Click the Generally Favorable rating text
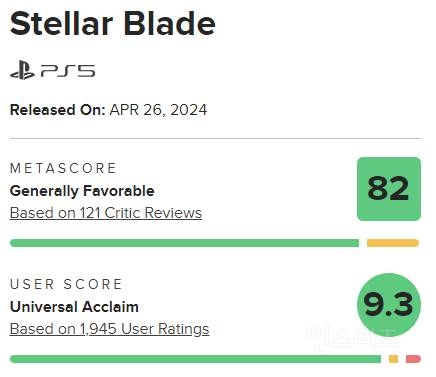Image resolution: width=436 pixels, height=377 pixels. tap(82, 191)
